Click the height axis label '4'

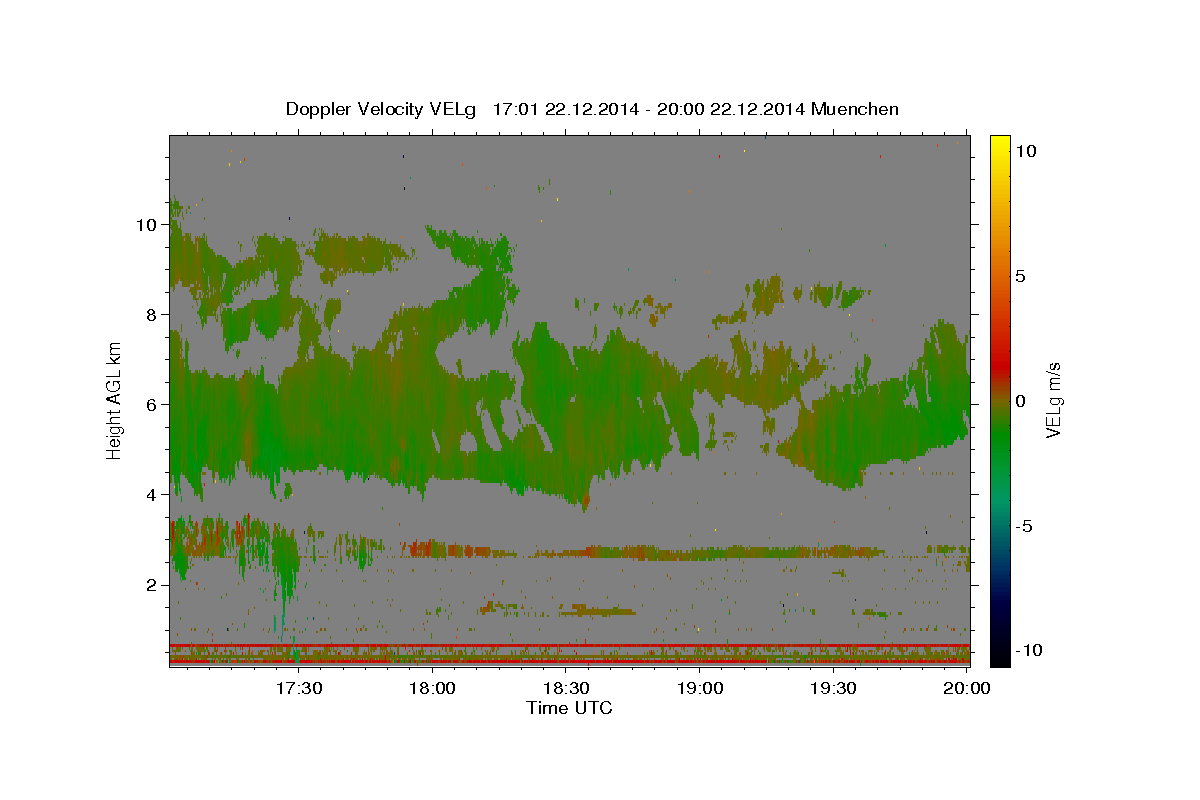click(x=151, y=495)
